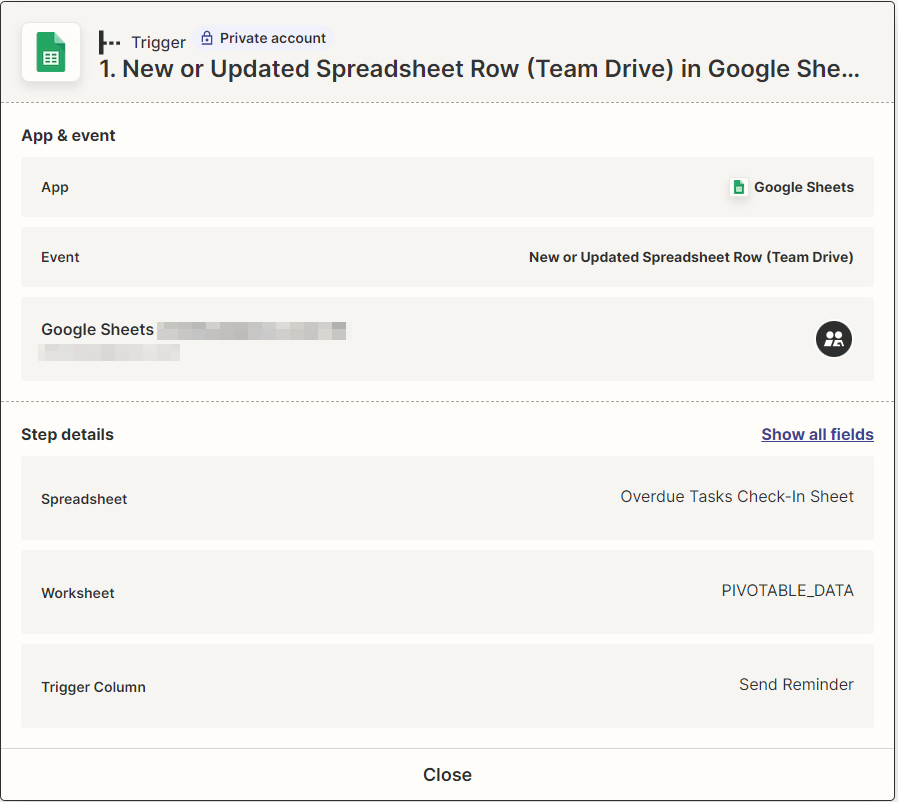Click the App row label
Screen dimensions: 898x802
(55, 187)
